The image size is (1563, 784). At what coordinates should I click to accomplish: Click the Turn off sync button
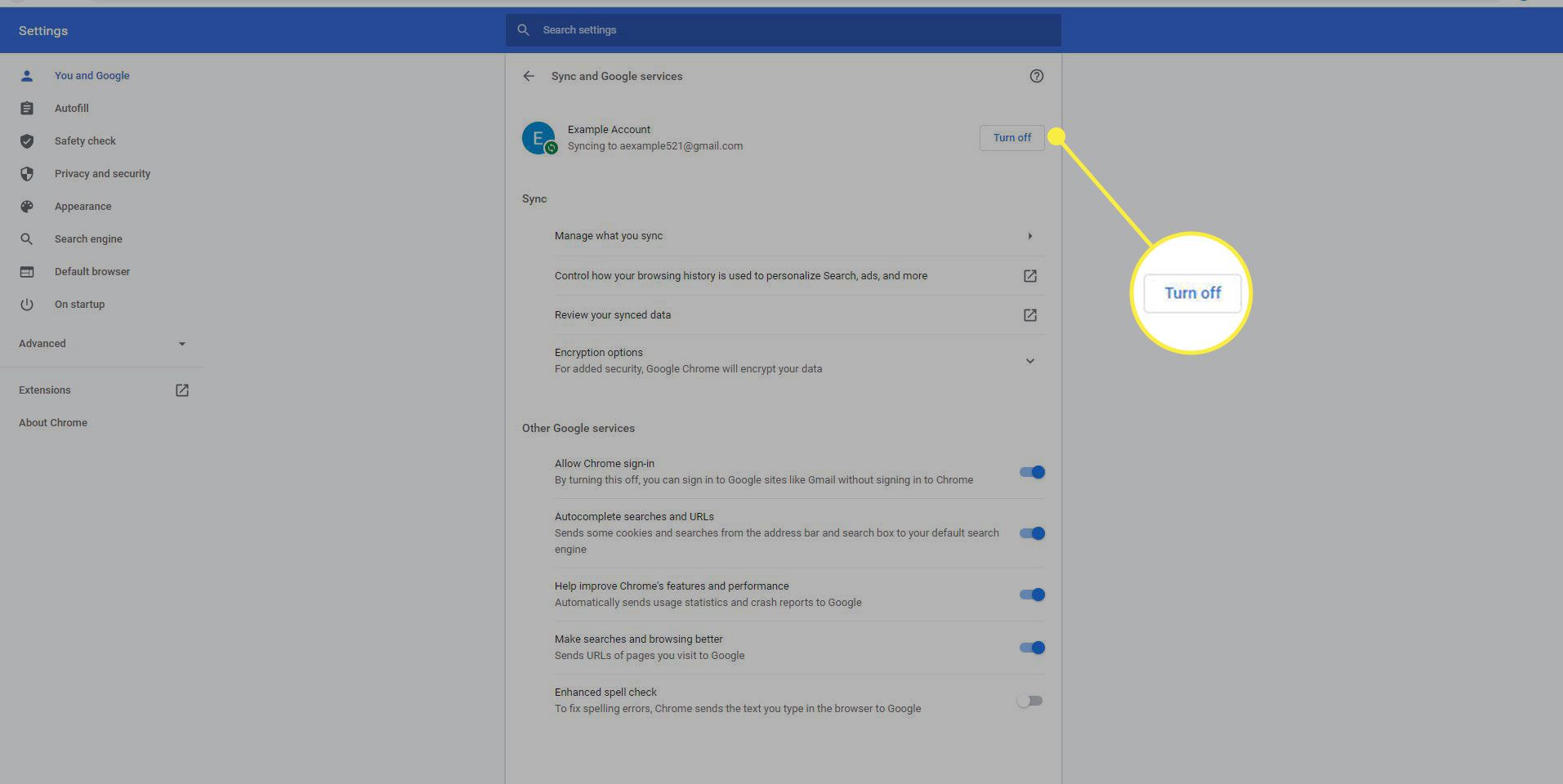click(1011, 138)
